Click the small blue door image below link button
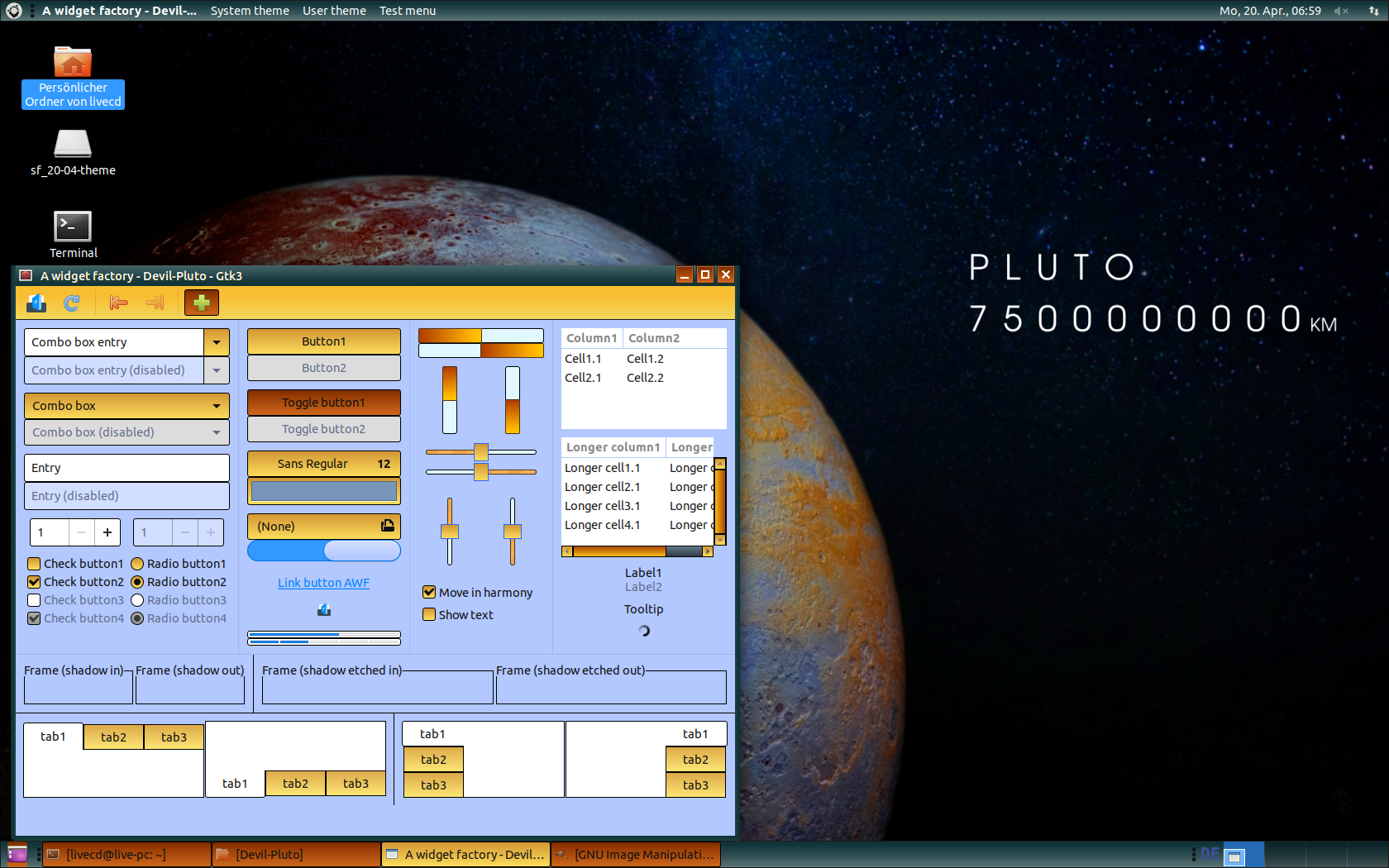 324,610
